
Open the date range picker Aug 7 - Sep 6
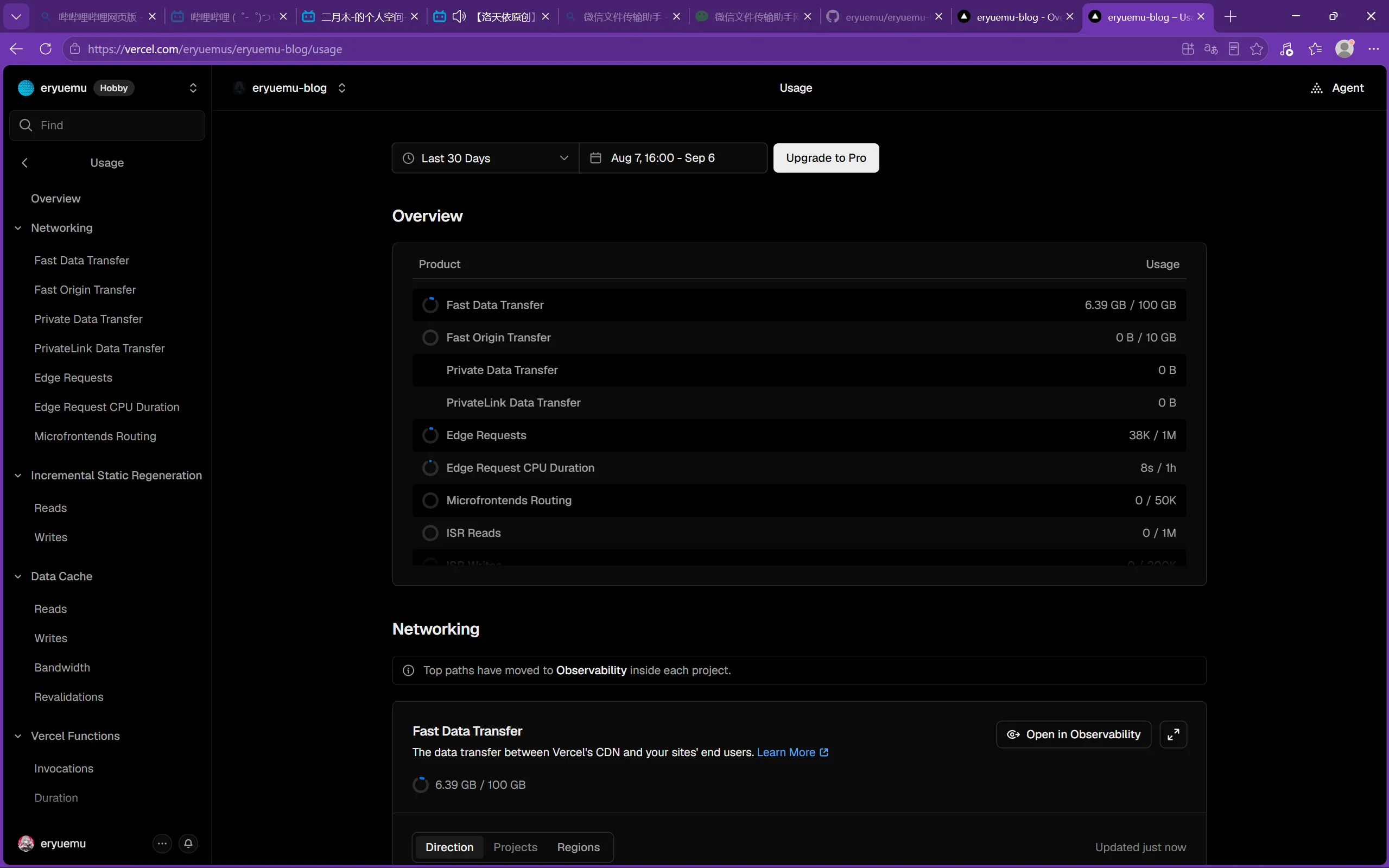[673, 158]
